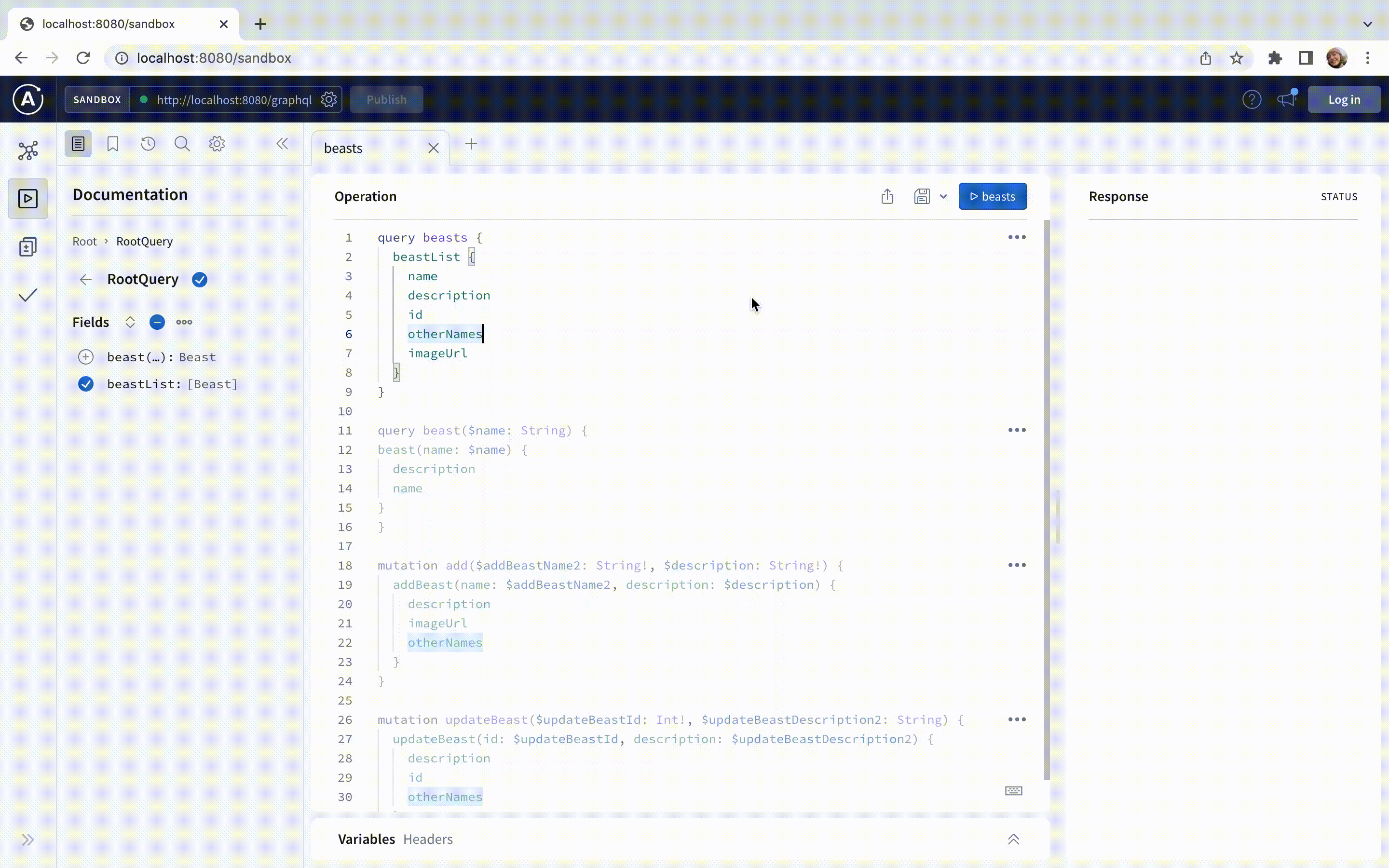Sort Fields with the up-down arrows

coord(130,322)
